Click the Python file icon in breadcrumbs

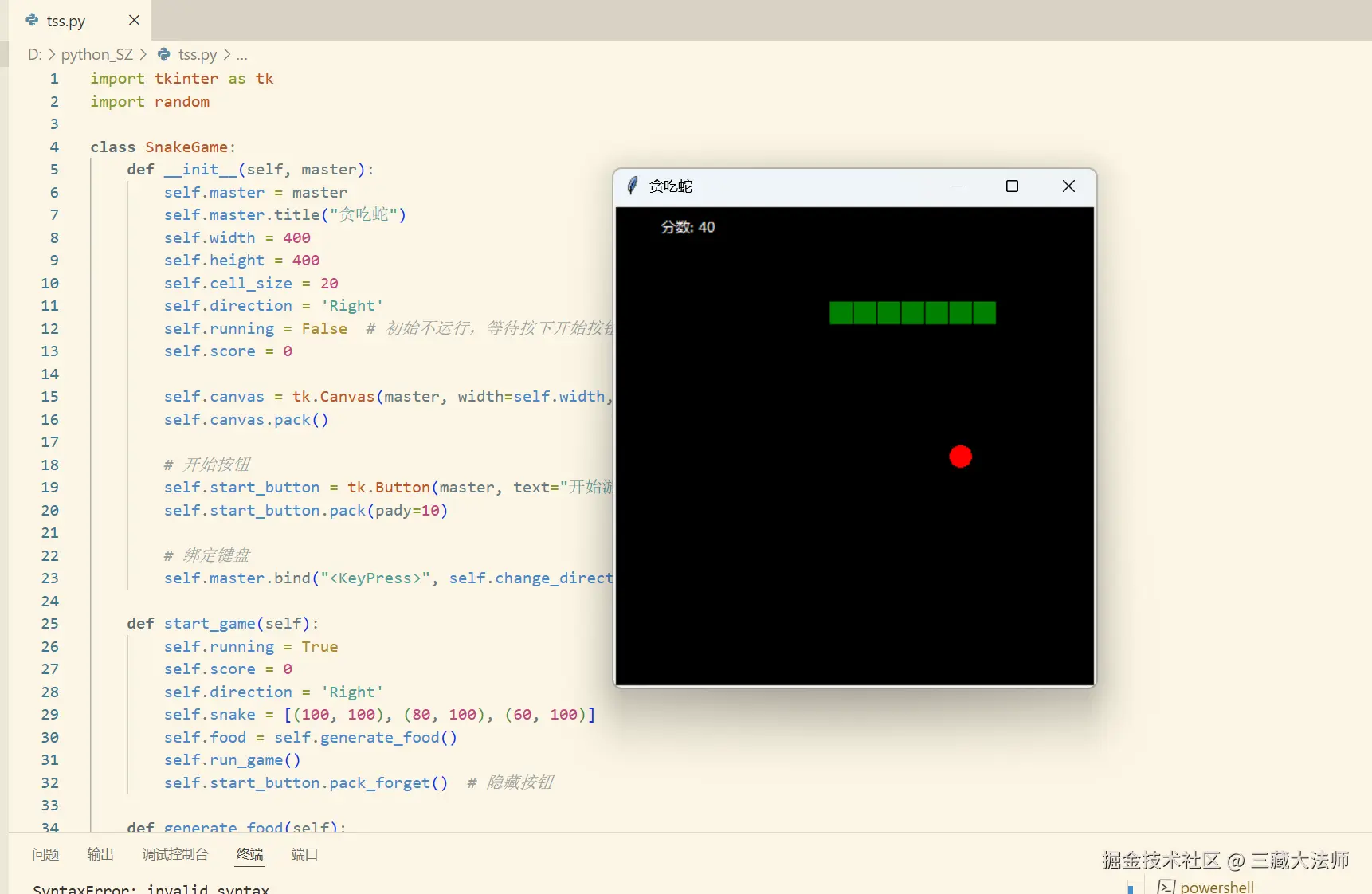164,53
